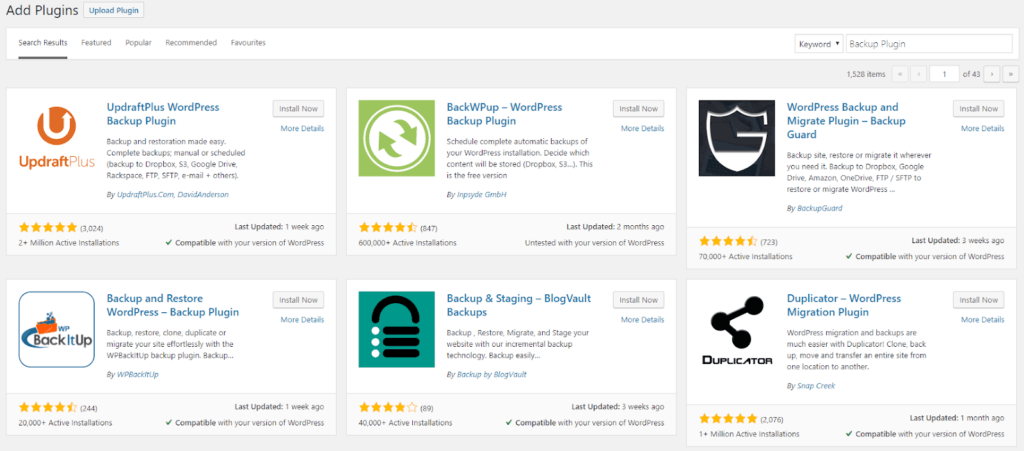Screen dimensions: 1024x451
Task: Open the Backup & Staging – BlogVault title
Action: [519, 305]
